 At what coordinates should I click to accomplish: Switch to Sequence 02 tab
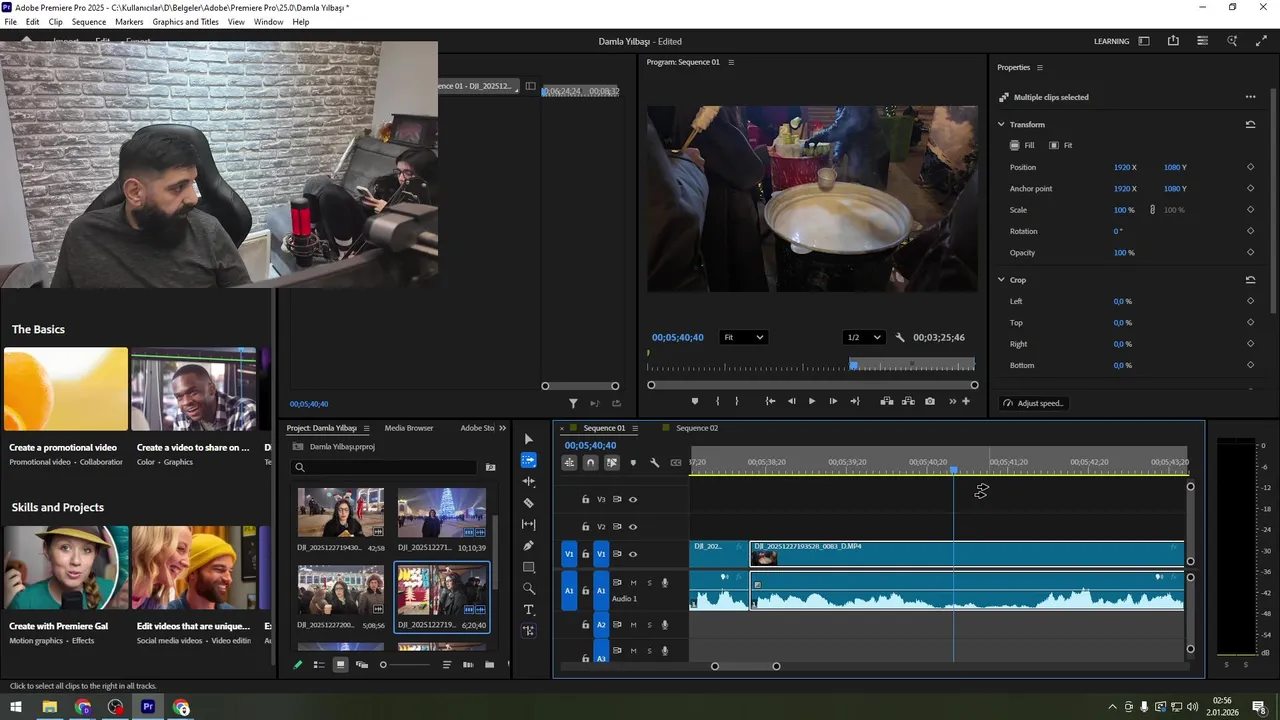click(x=696, y=428)
